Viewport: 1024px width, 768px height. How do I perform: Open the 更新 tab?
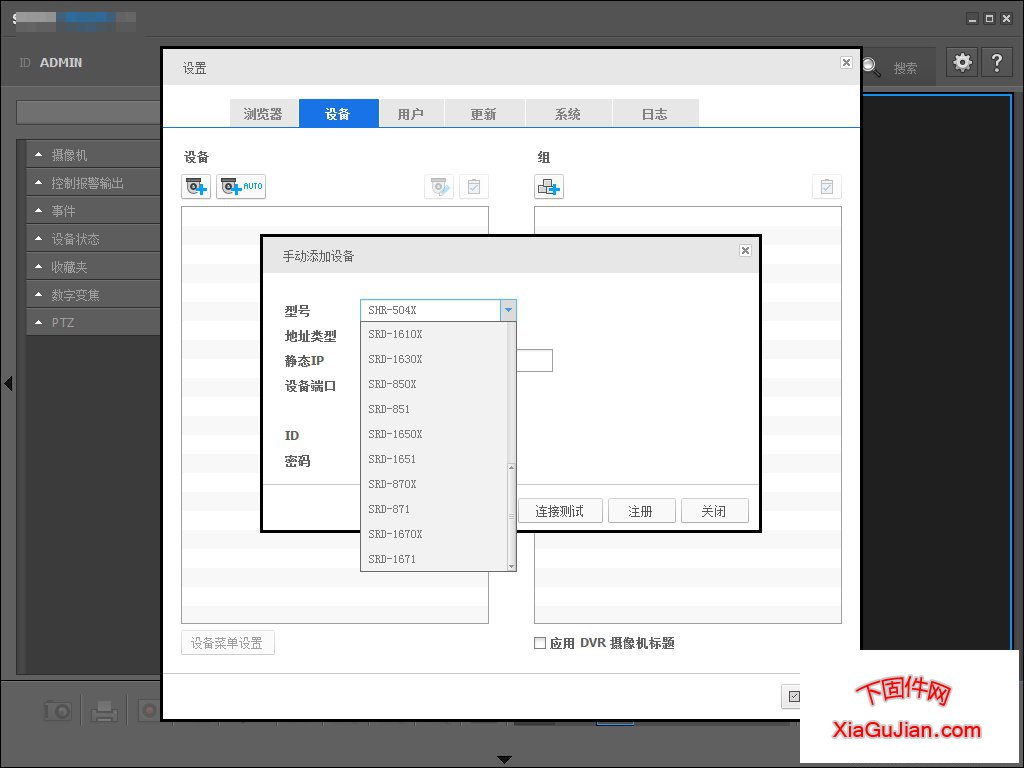[484, 114]
